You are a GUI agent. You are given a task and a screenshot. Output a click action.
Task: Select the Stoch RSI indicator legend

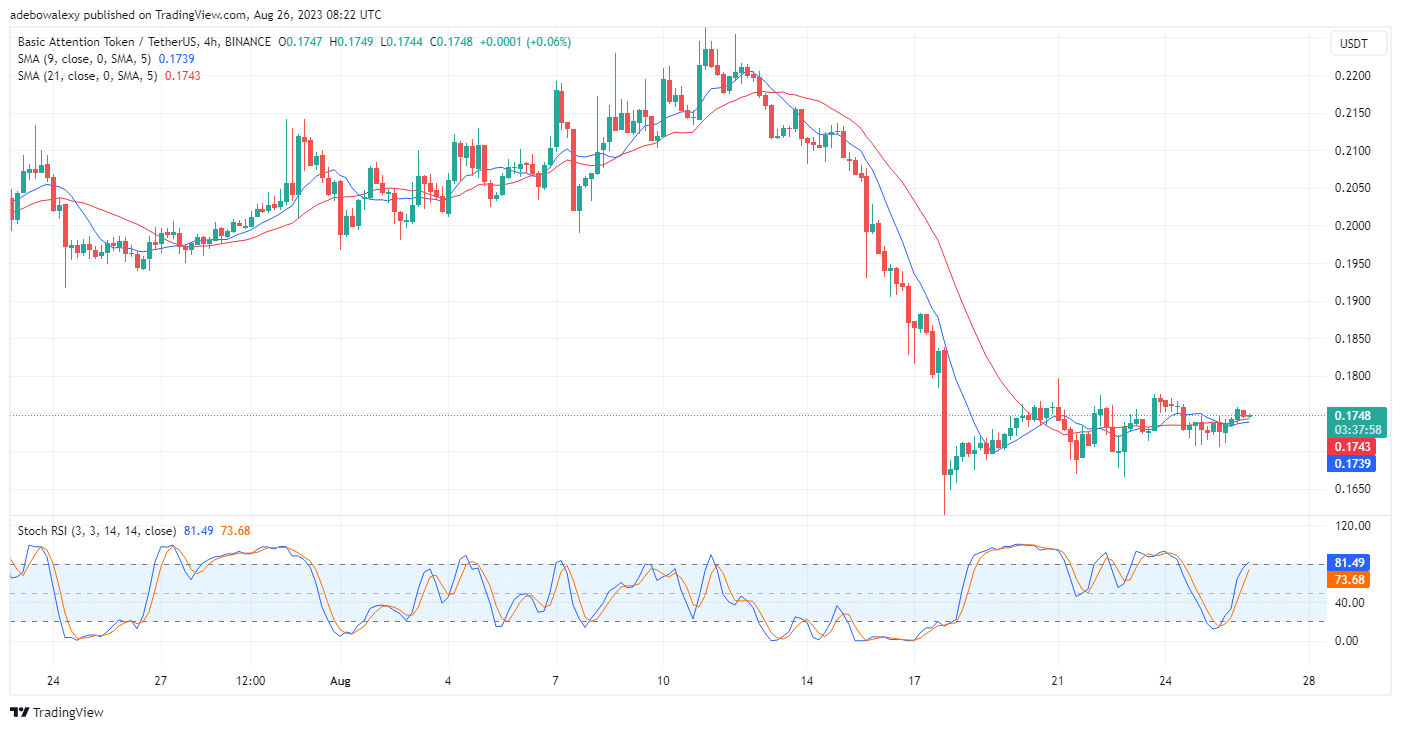(97, 531)
